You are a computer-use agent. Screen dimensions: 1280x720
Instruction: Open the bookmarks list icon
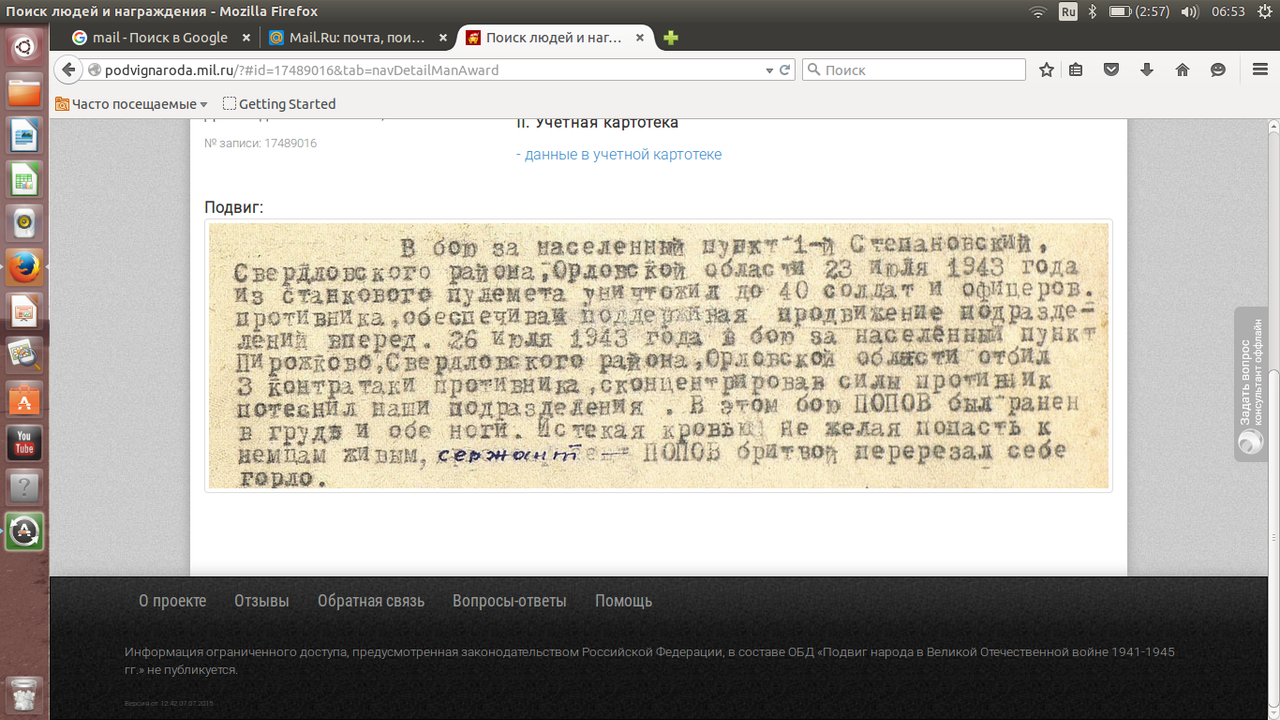(1076, 70)
